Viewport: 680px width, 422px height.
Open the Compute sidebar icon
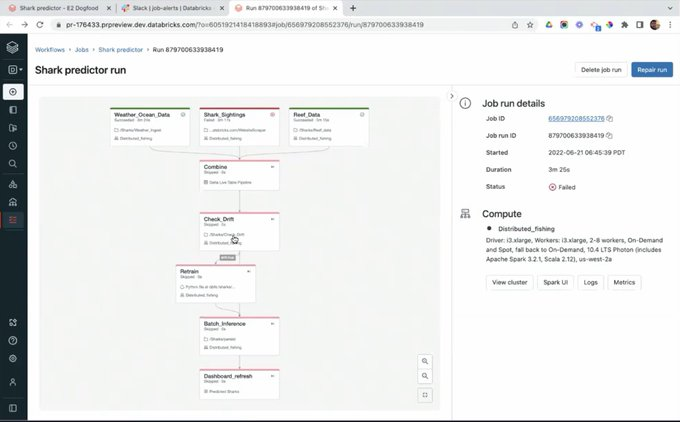pos(13,202)
